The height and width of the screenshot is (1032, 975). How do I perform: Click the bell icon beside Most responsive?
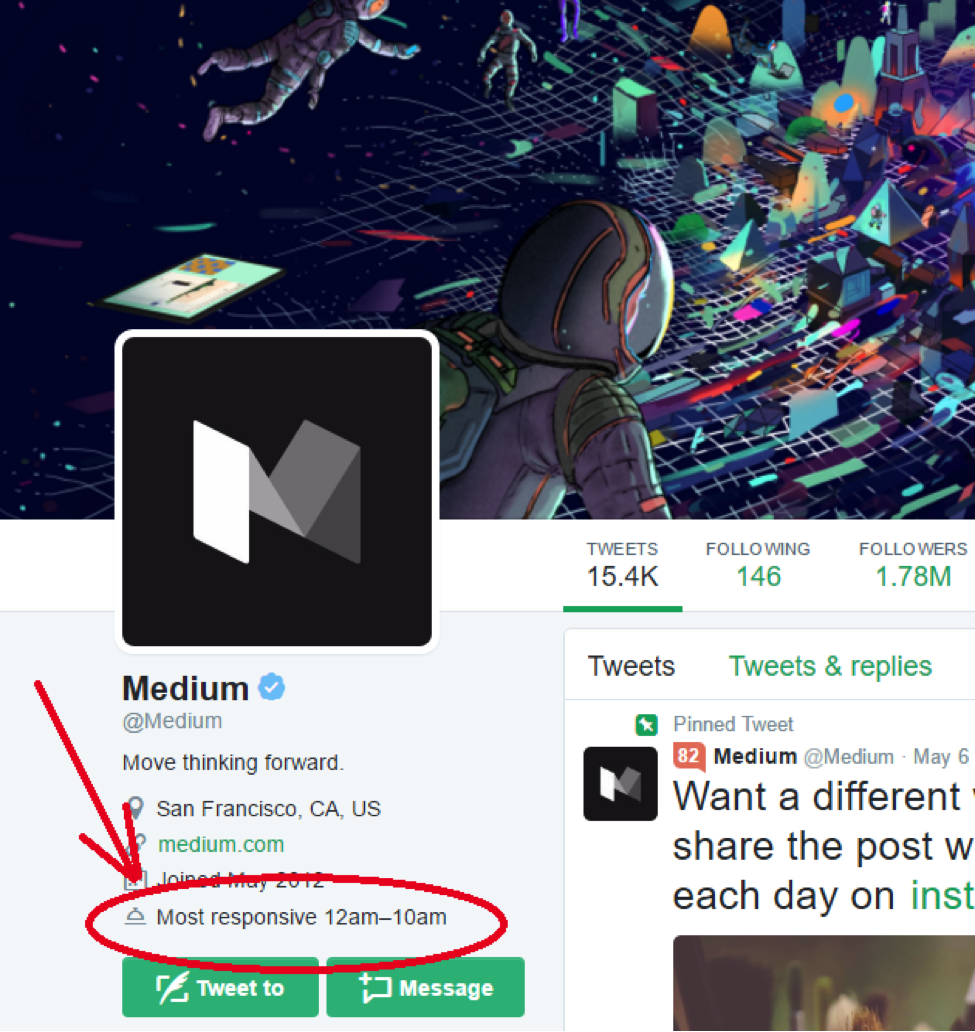[135, 916]
